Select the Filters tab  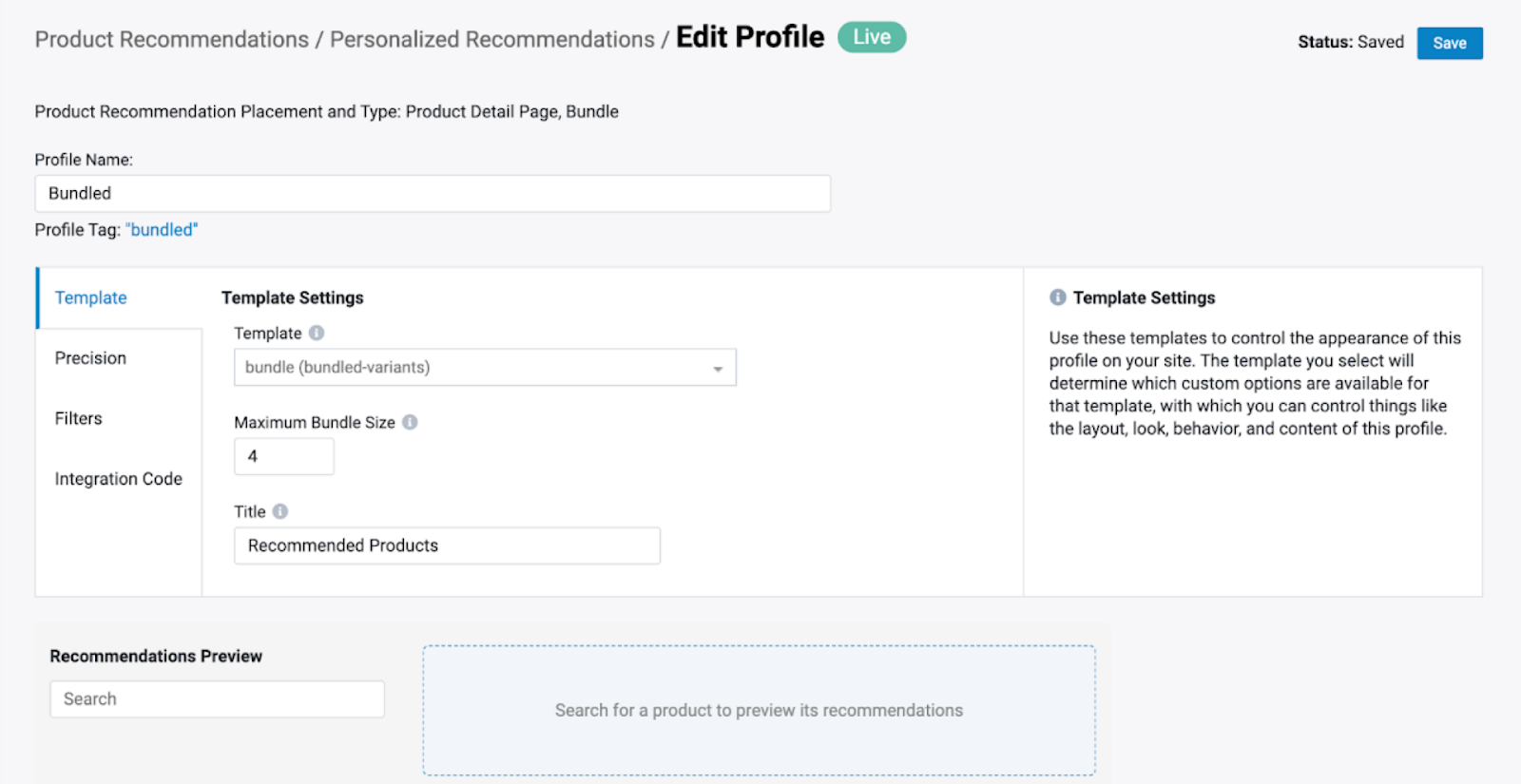78,418
